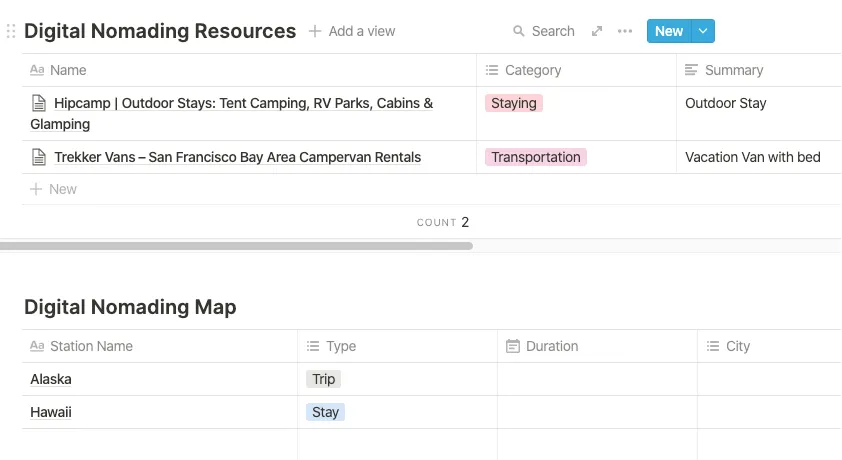This screenshot has height=460, width=842.
Task: Open the Trekker Vans Campervan Rentals page
Action: point(237,157)
